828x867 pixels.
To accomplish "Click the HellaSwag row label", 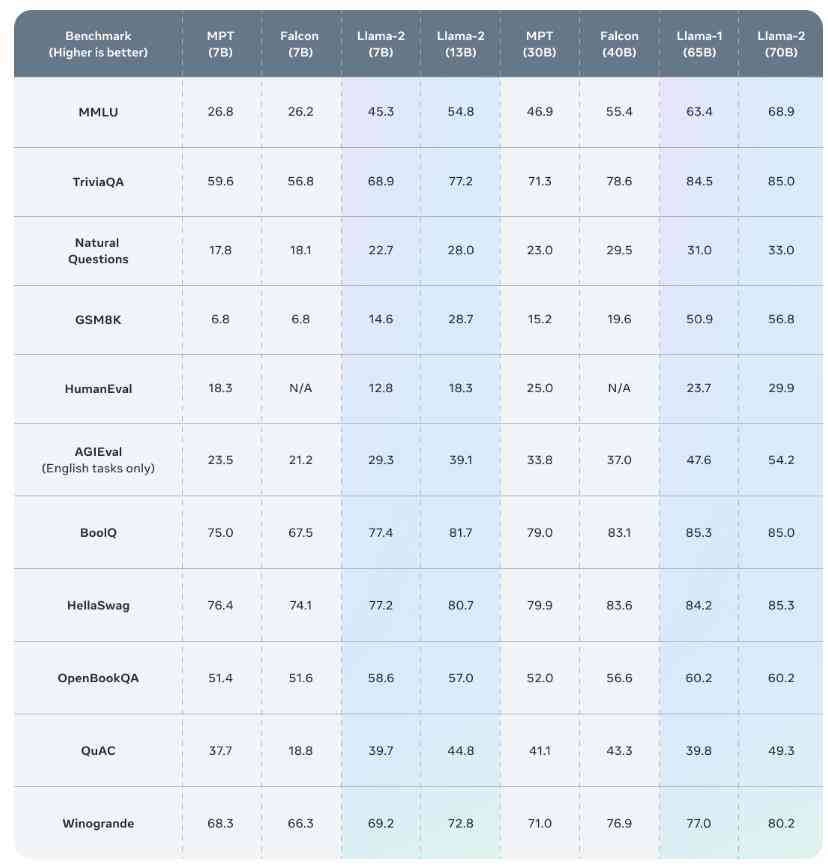I will [x=98, y=605].
